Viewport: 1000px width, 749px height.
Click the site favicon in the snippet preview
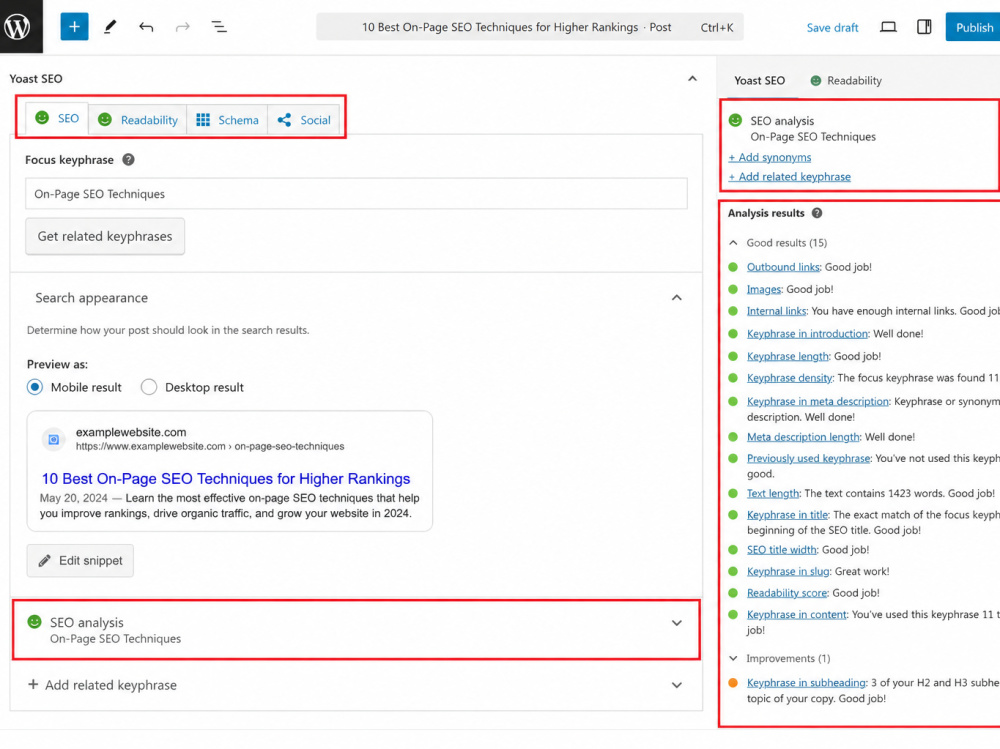coord(54,439)
